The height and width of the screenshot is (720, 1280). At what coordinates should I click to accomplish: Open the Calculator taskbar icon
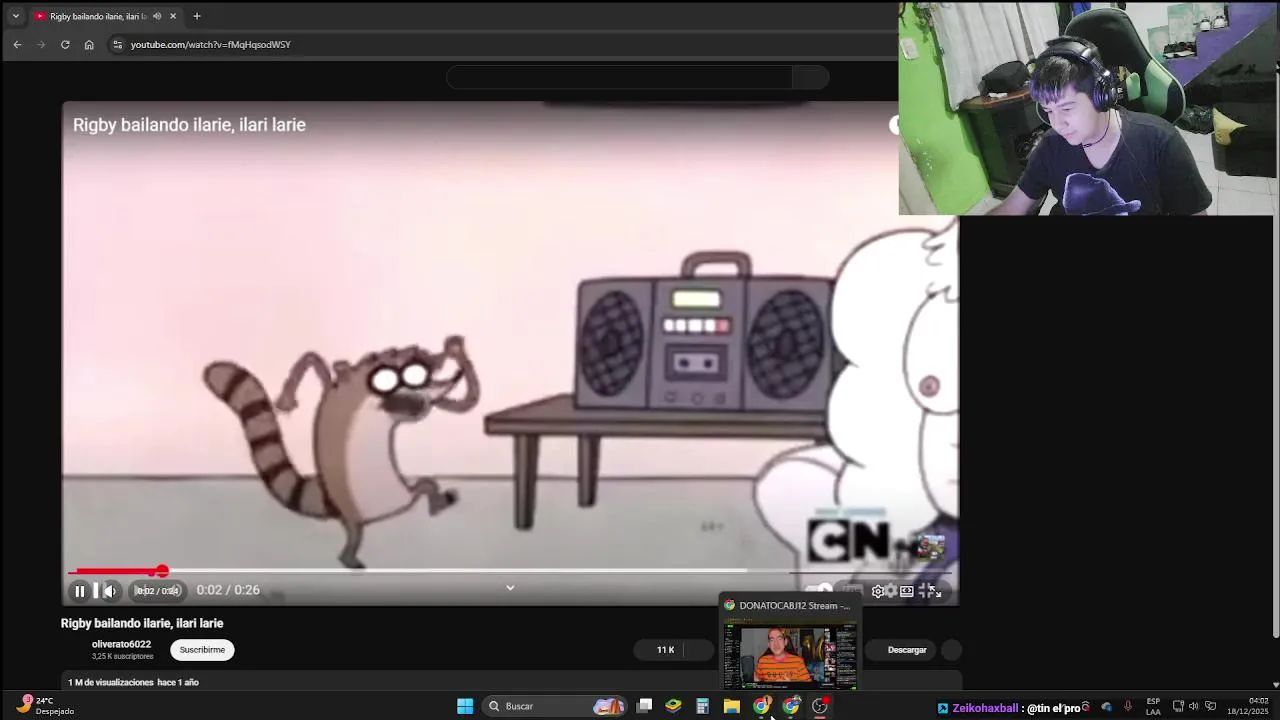(x=702, y=706)
